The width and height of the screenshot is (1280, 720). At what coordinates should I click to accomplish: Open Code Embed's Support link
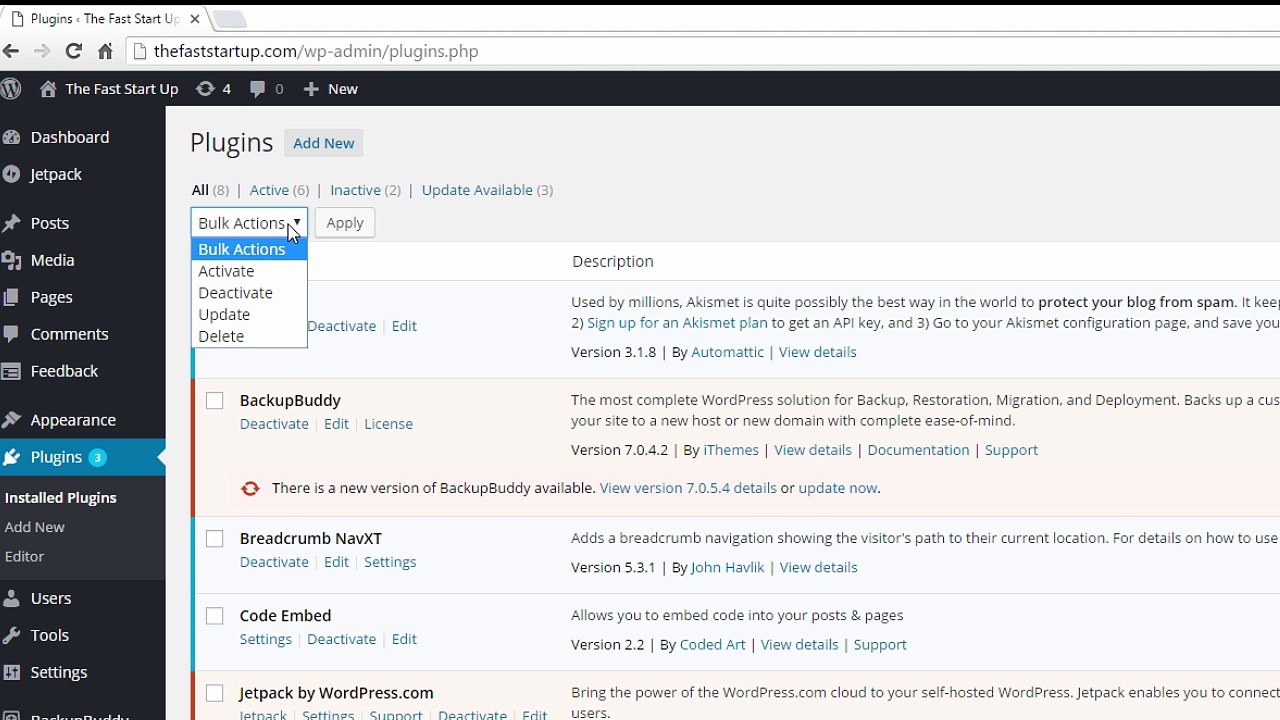[880, 644]
